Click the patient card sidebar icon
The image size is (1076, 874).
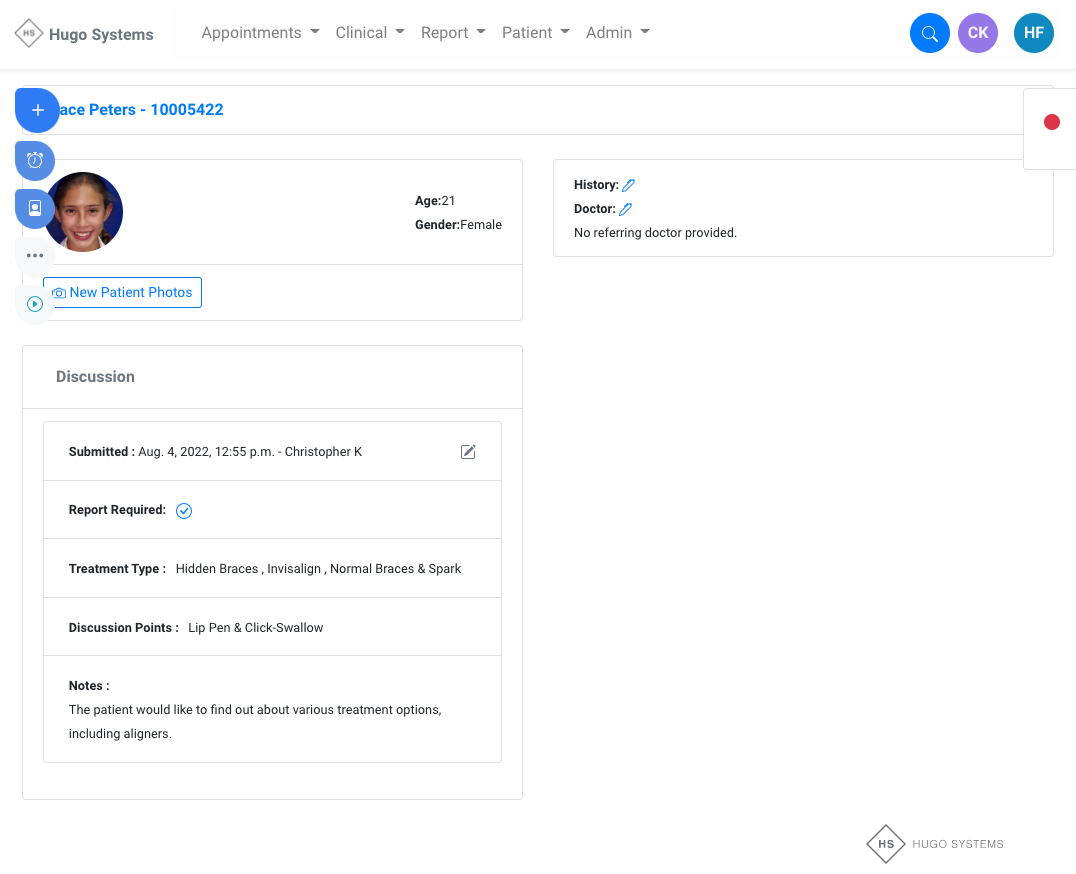35,208
